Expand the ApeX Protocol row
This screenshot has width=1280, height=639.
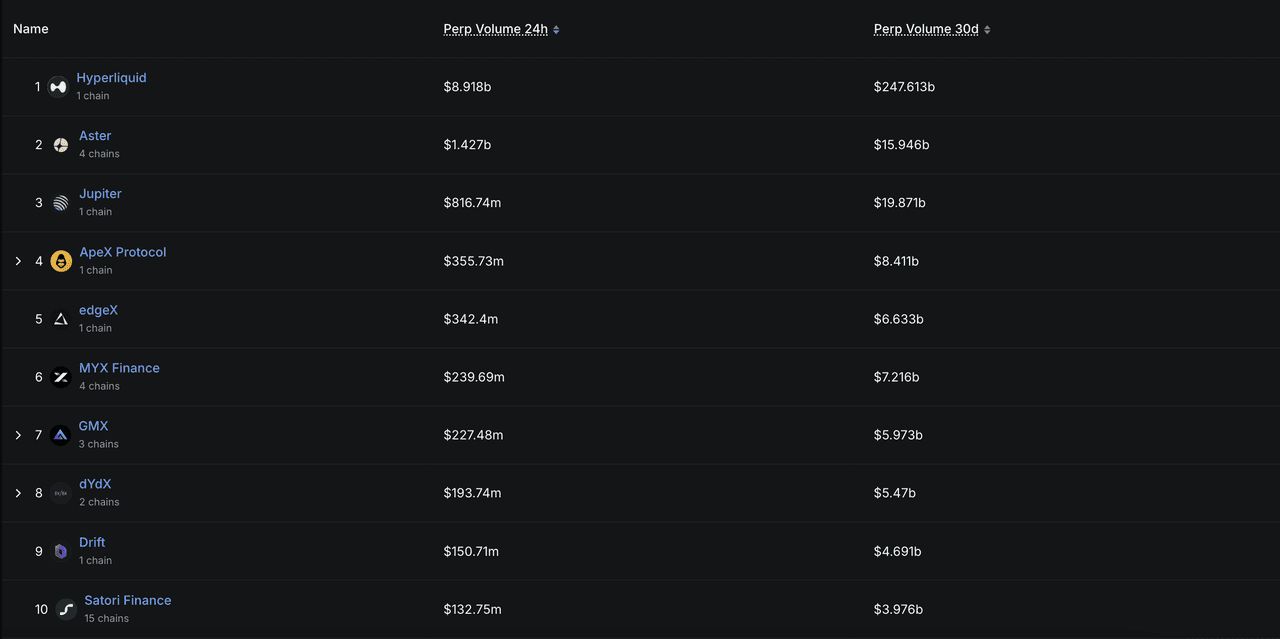(x=18, y=261)
